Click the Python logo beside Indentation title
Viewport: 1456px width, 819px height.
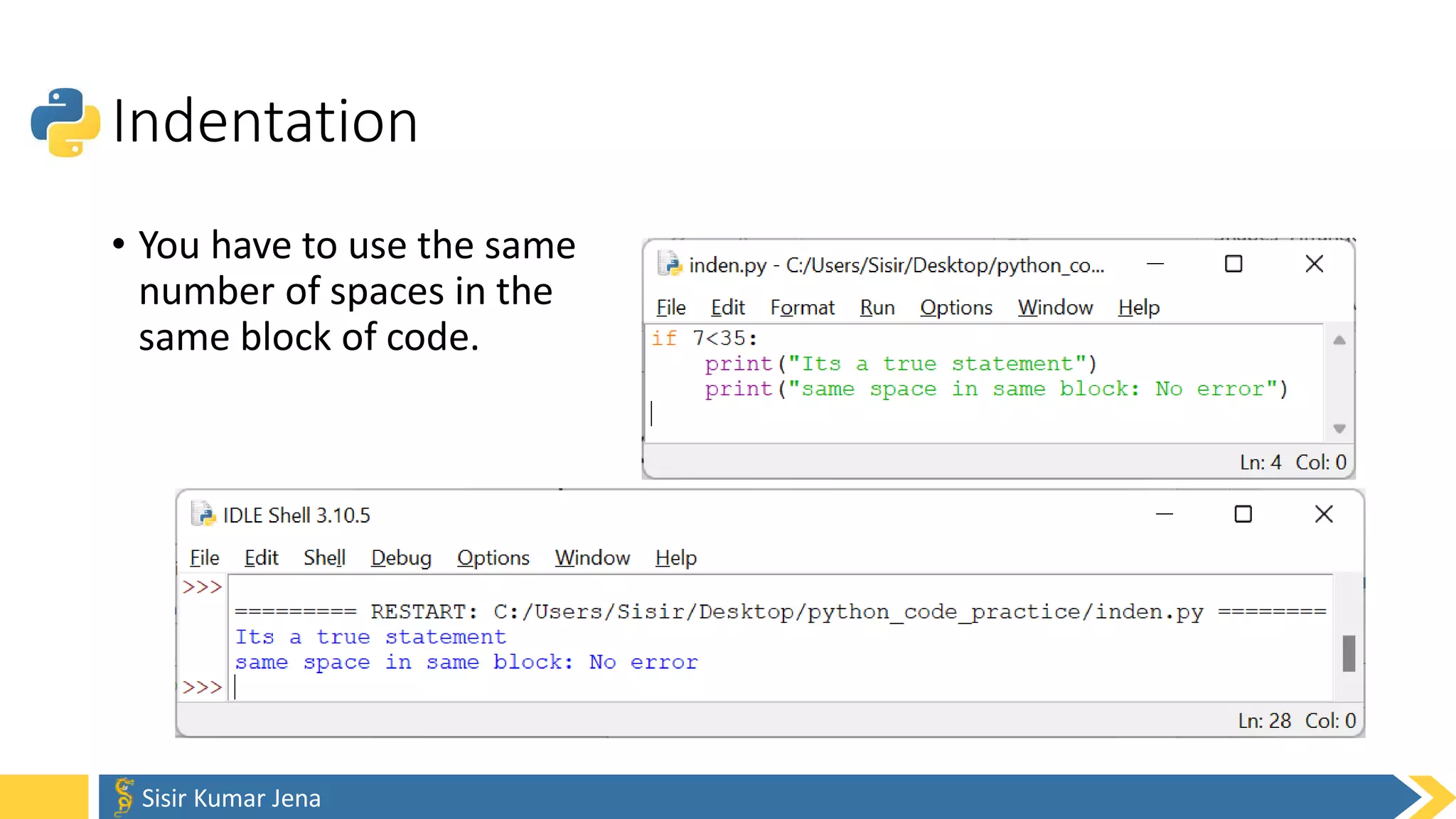(65, 122)
